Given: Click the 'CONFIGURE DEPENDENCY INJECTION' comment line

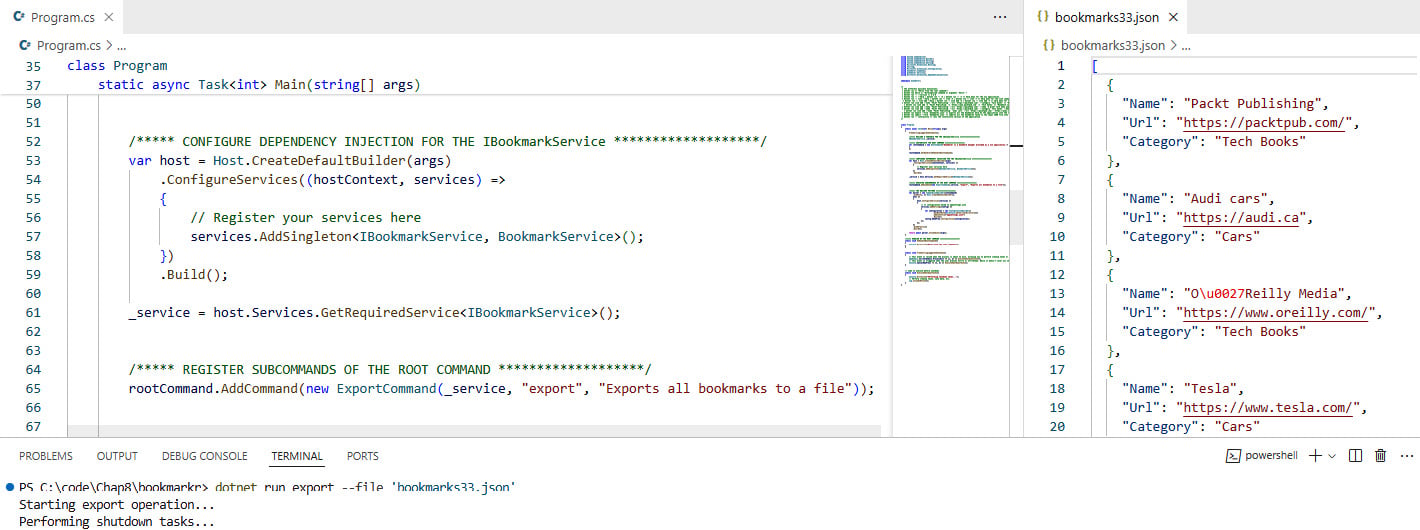Looking at the screenshot, I should point(447,141).
